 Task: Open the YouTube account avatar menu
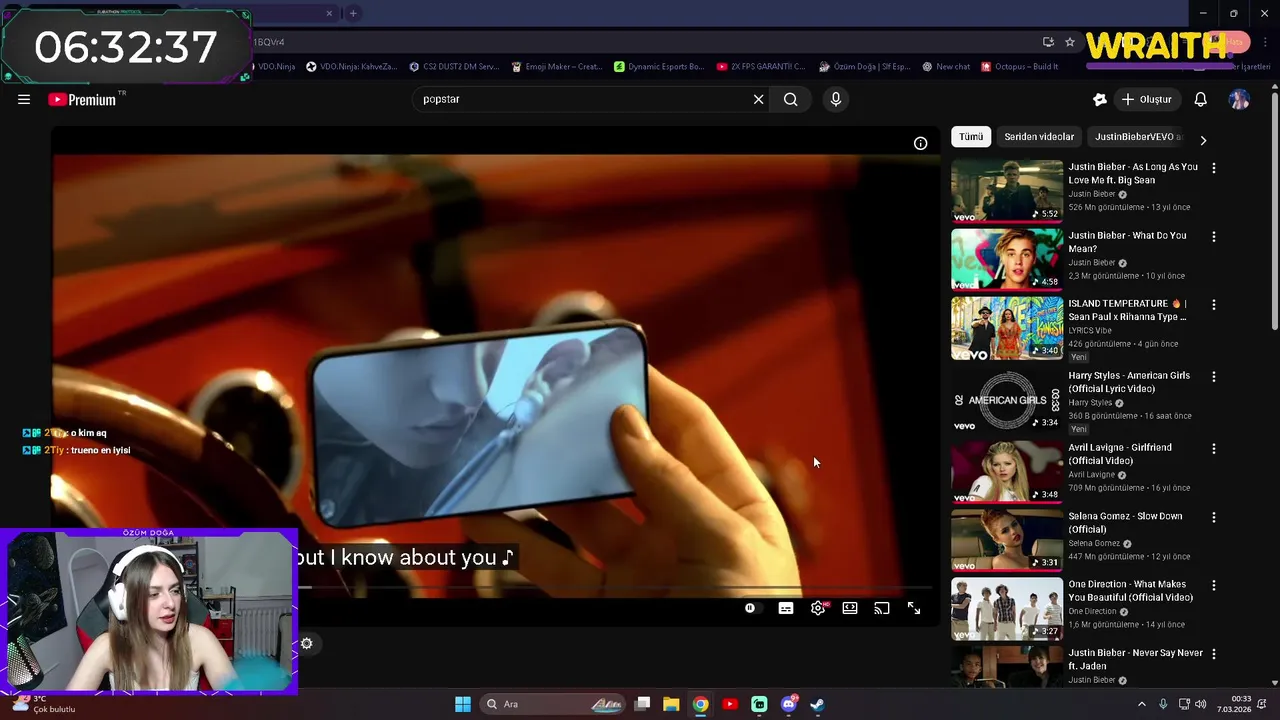click(x=1239, y=99)
